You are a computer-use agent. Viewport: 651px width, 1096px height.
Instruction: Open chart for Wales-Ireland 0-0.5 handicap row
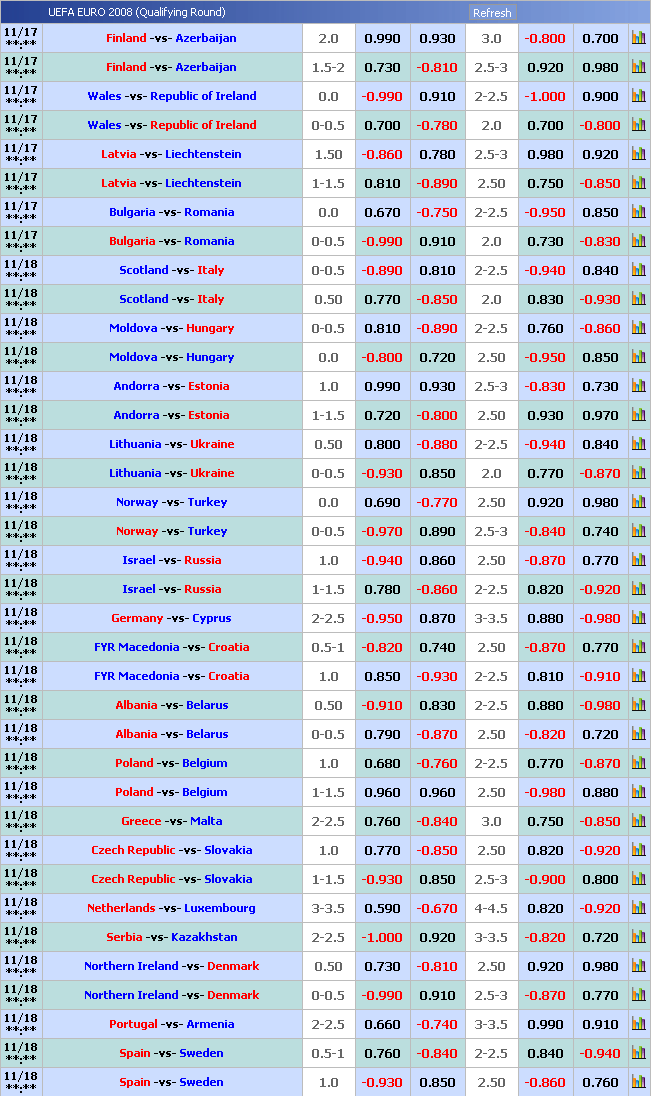coord(638,125)
